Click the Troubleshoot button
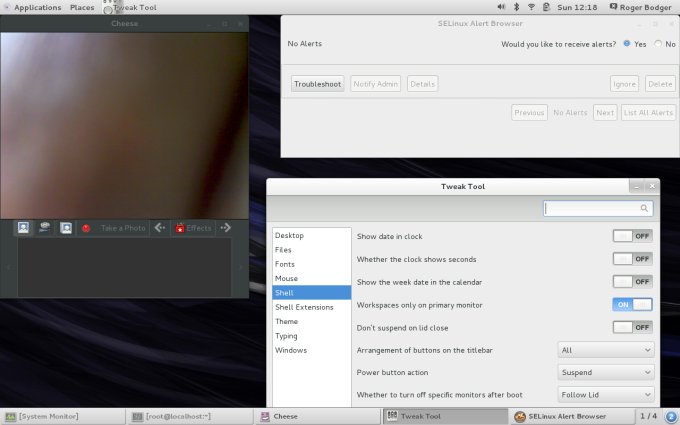Screen dimensions: 680x425 coord(318,84)
